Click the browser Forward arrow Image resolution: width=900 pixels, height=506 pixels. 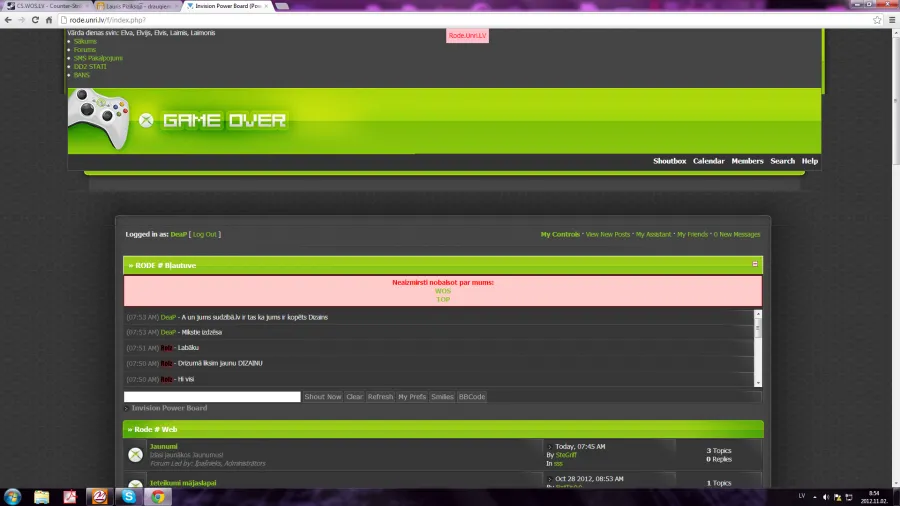click(x=21, y=20)
